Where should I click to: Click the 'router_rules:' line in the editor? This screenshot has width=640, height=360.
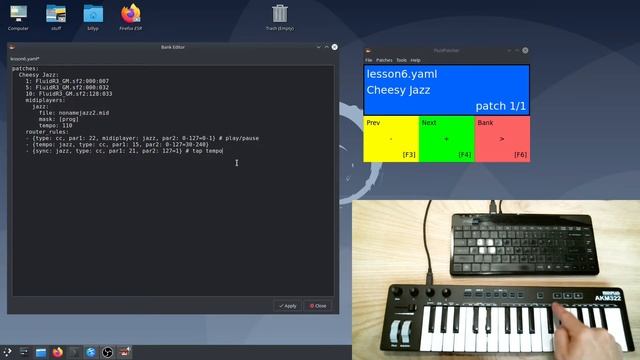tap(47, 132)
